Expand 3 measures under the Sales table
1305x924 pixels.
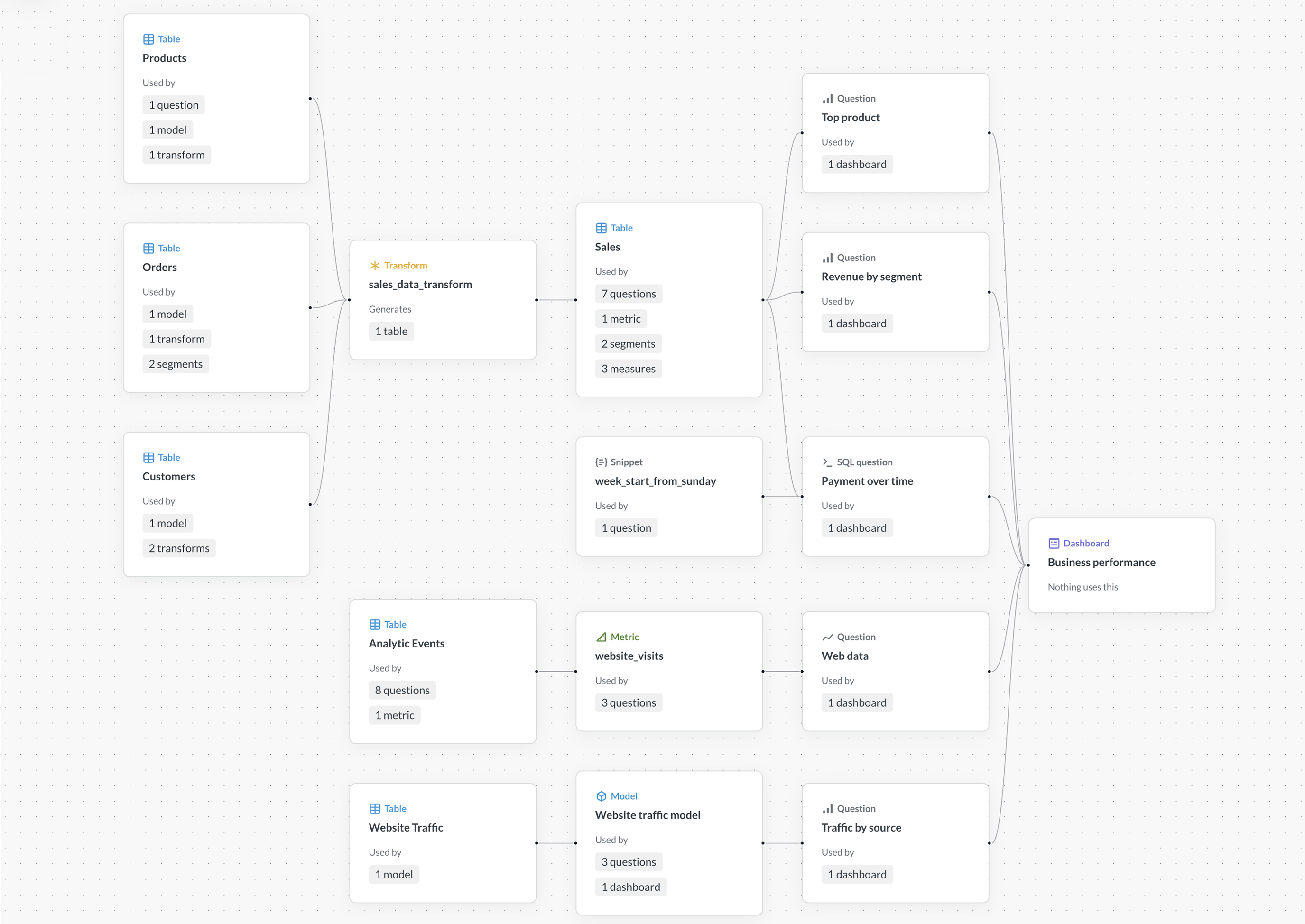(x=628, y=369)
